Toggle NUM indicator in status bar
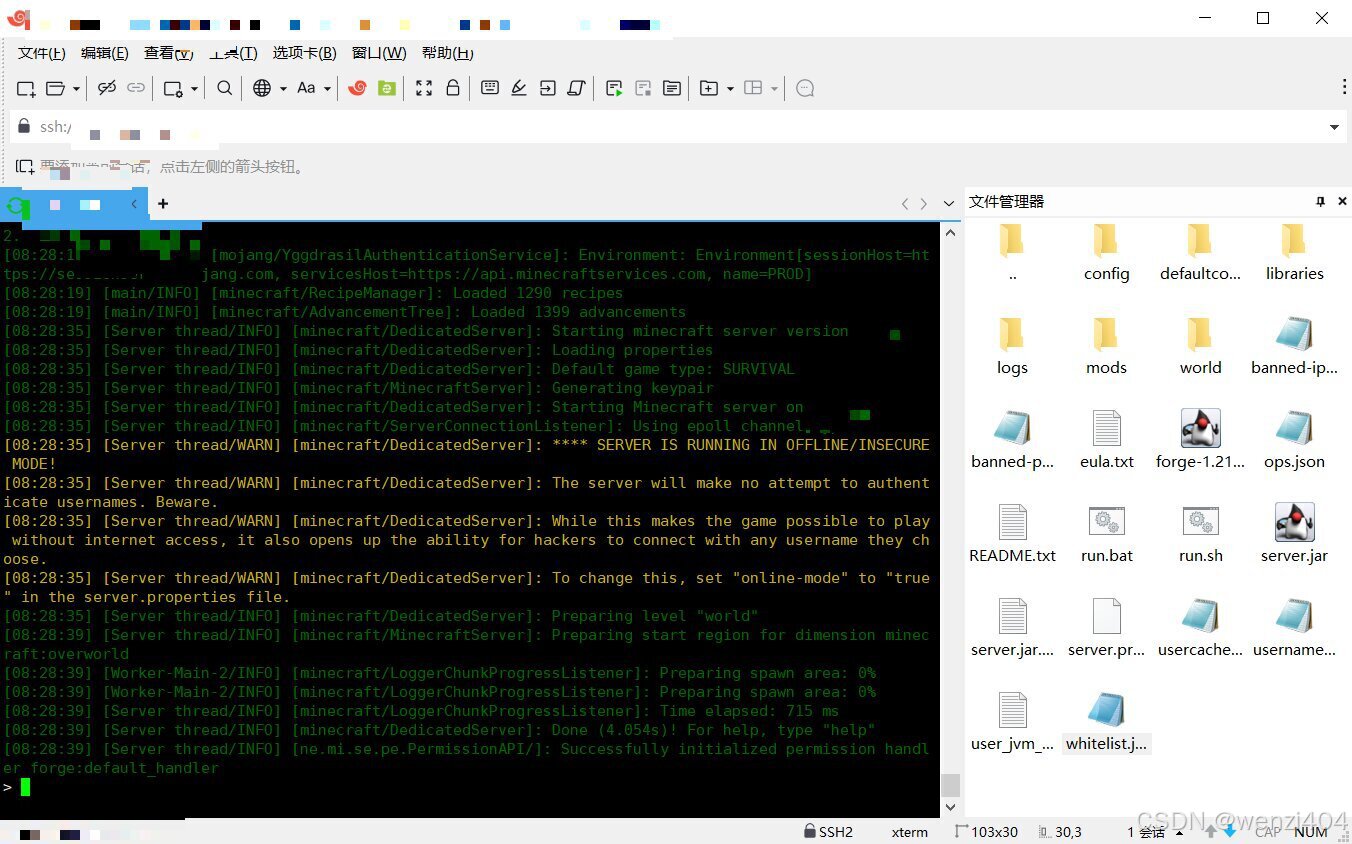The width and height of the screenshot is (1352, 844). point(1310,831)
